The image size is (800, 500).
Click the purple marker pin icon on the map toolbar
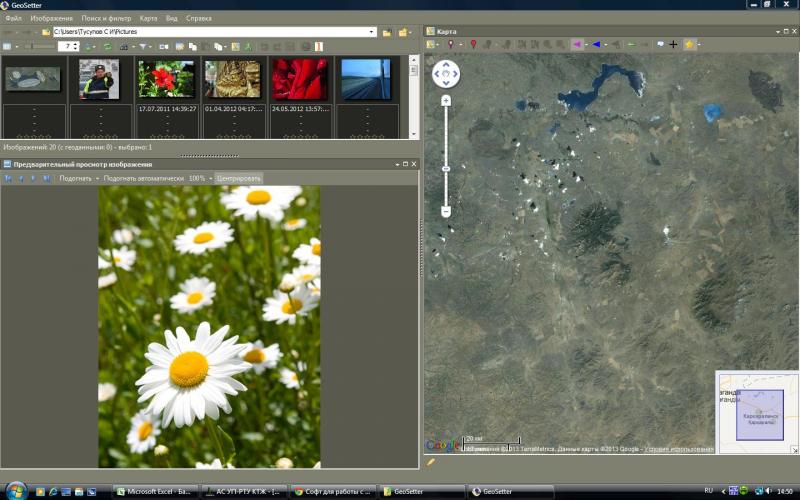451,44
